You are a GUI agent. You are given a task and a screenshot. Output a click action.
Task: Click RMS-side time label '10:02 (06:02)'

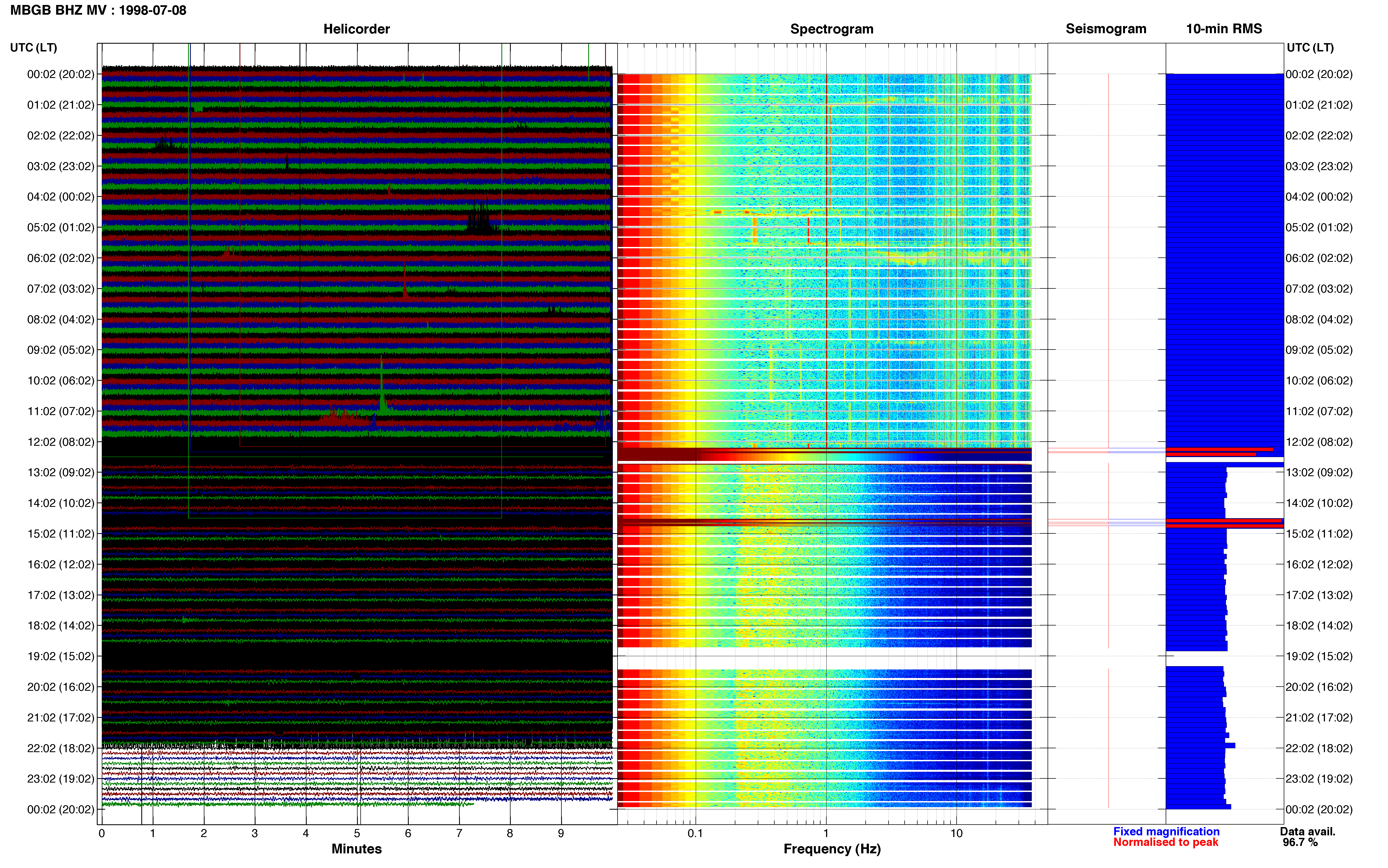point(1319,380)
